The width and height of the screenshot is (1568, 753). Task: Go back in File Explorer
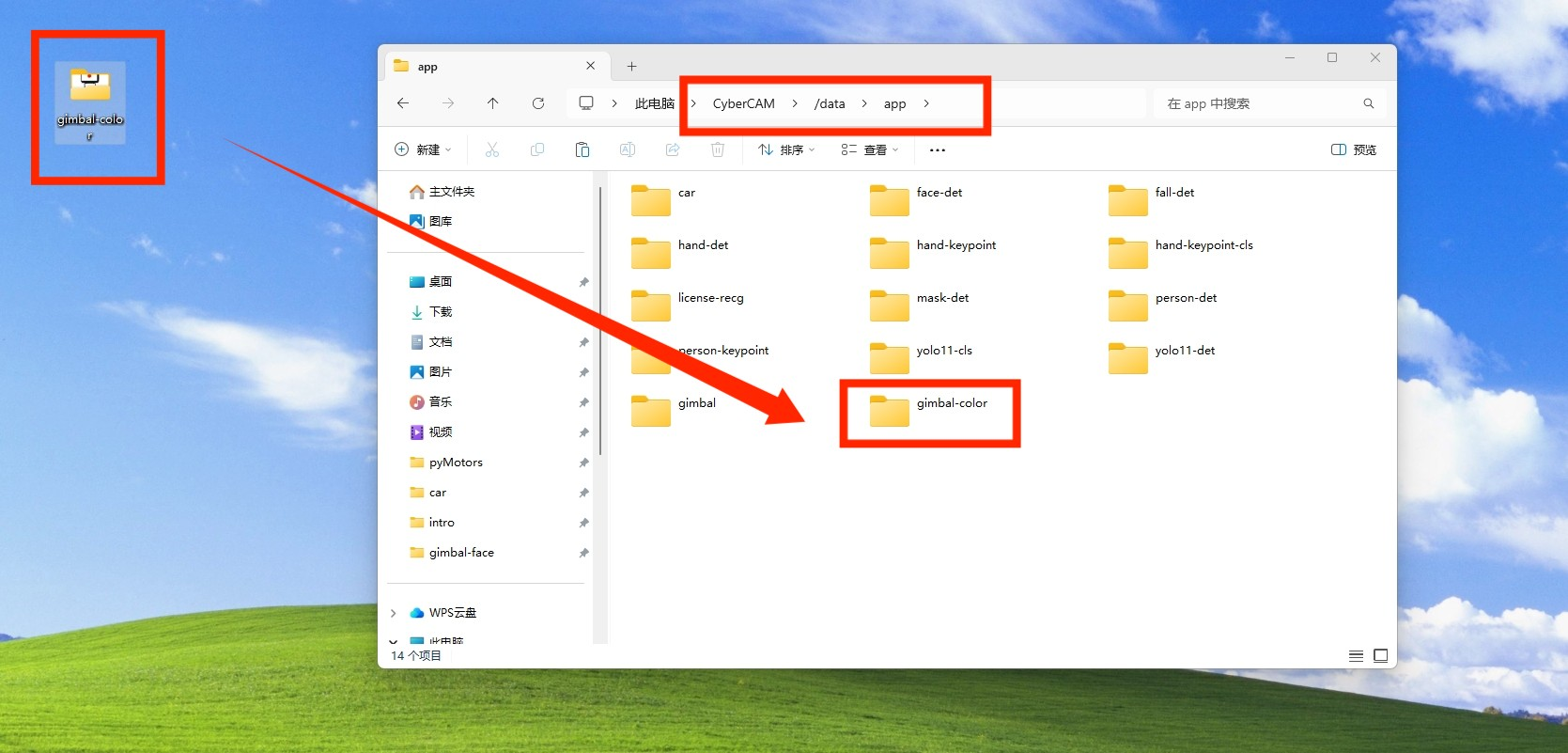click(x=403, y=103)
